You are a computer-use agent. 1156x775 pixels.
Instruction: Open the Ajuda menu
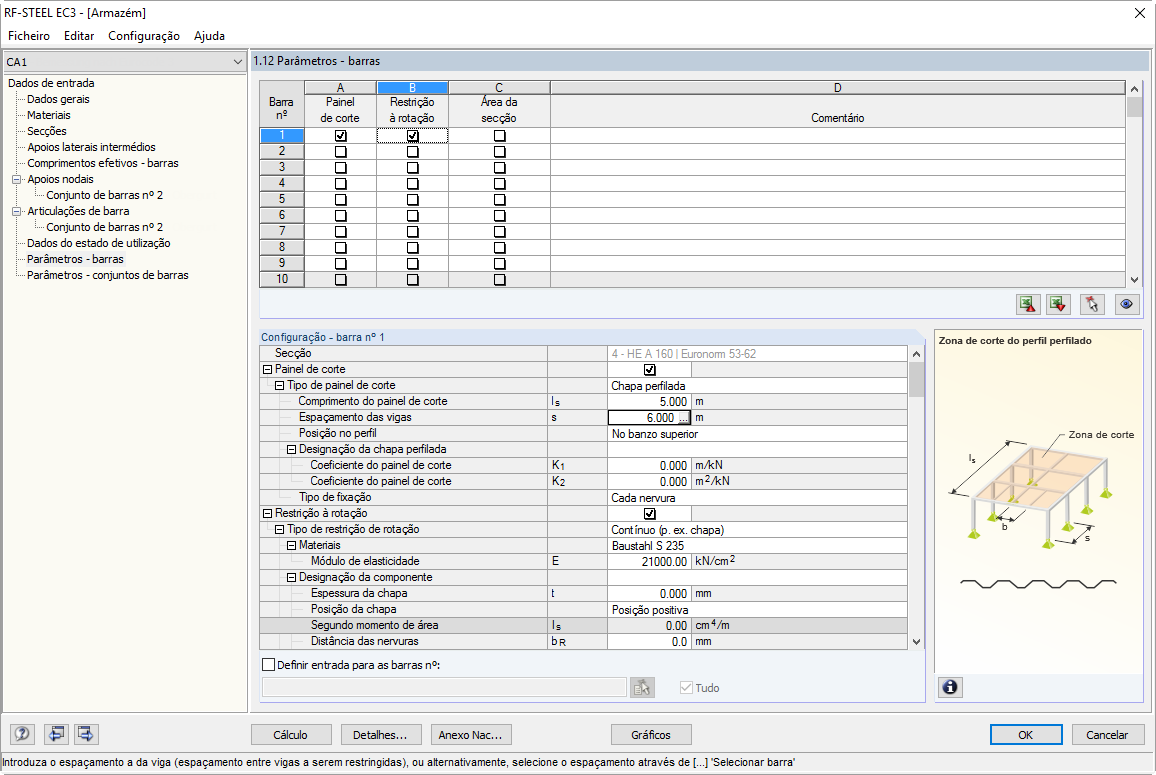(209, 35)
